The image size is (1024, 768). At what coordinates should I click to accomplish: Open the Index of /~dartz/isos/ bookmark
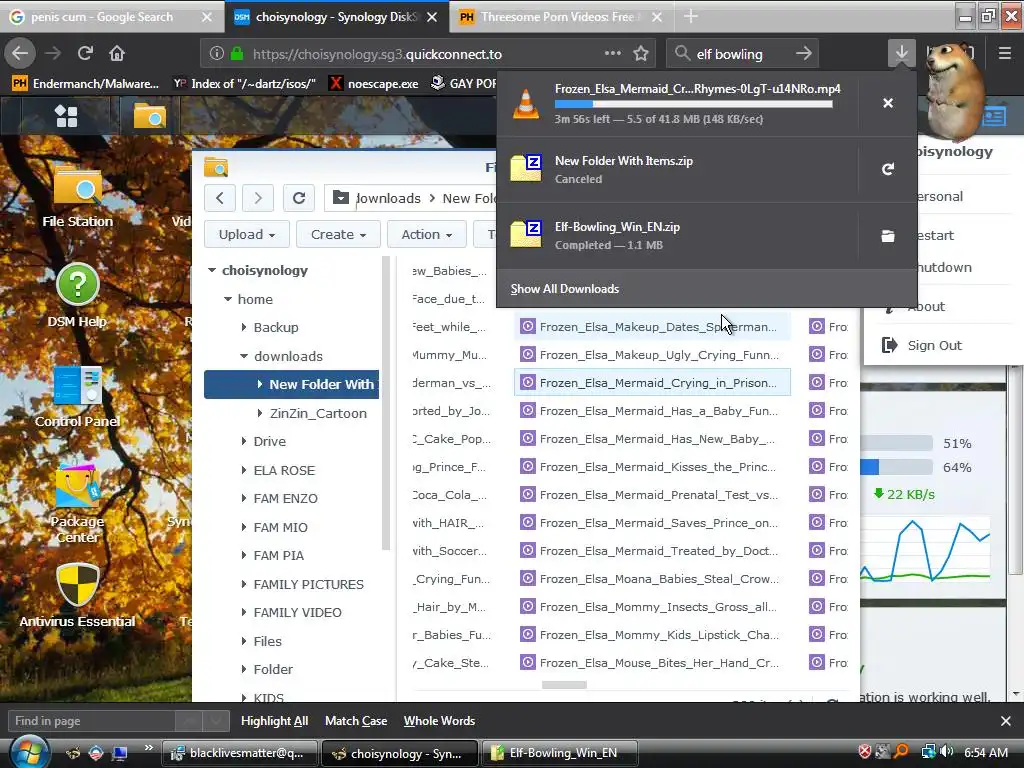pyautogui.click(x=244, y=84)
